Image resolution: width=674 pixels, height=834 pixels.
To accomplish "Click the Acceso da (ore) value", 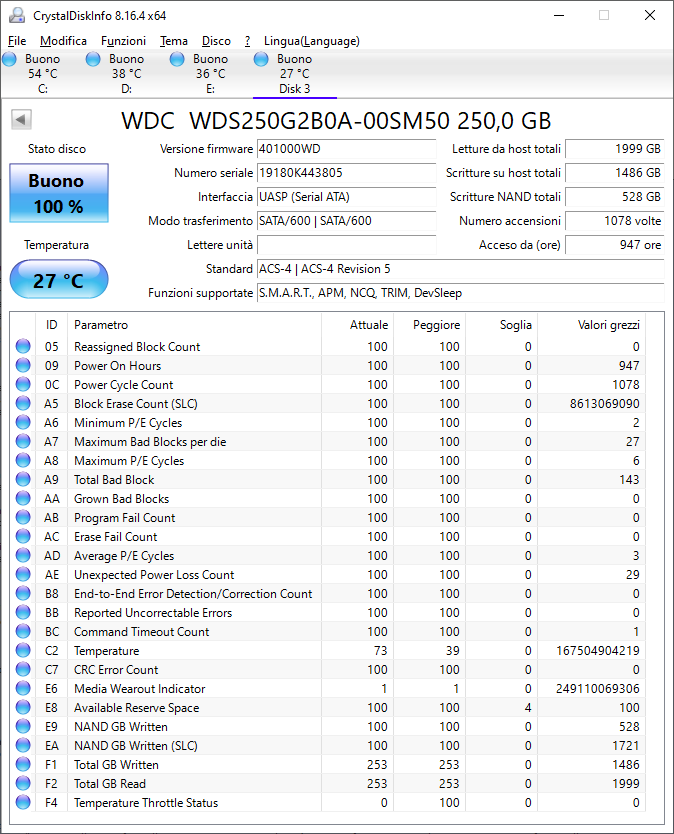I will tap(614, 245).
